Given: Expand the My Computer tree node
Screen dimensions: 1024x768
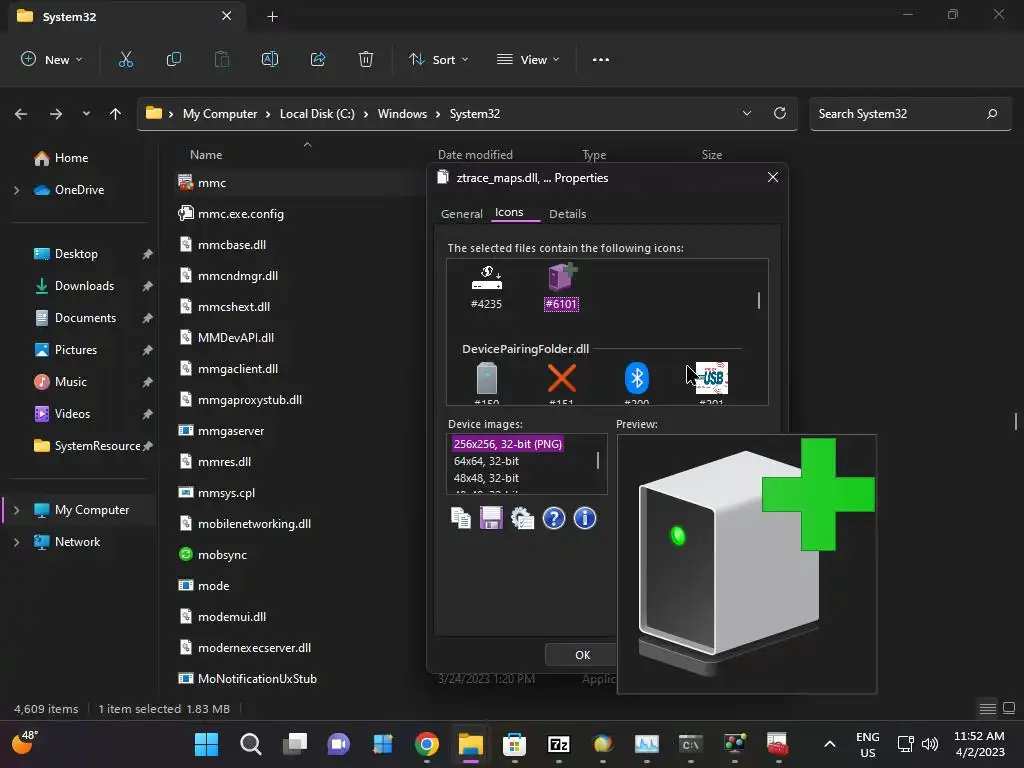Looking at the screenshot, I should 16,510.
